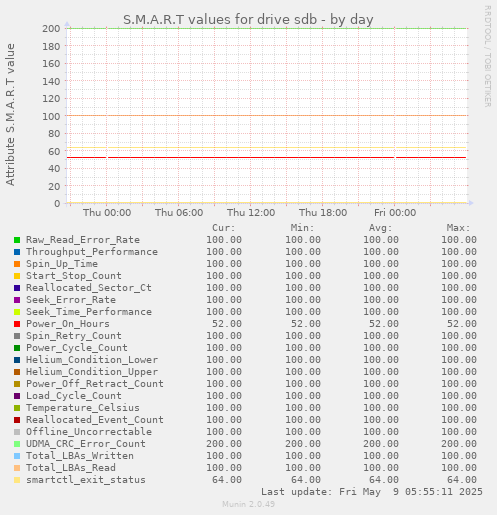
Task: Click the Munin 2.0.49 footer text
Action: click(x=249, y=504)
